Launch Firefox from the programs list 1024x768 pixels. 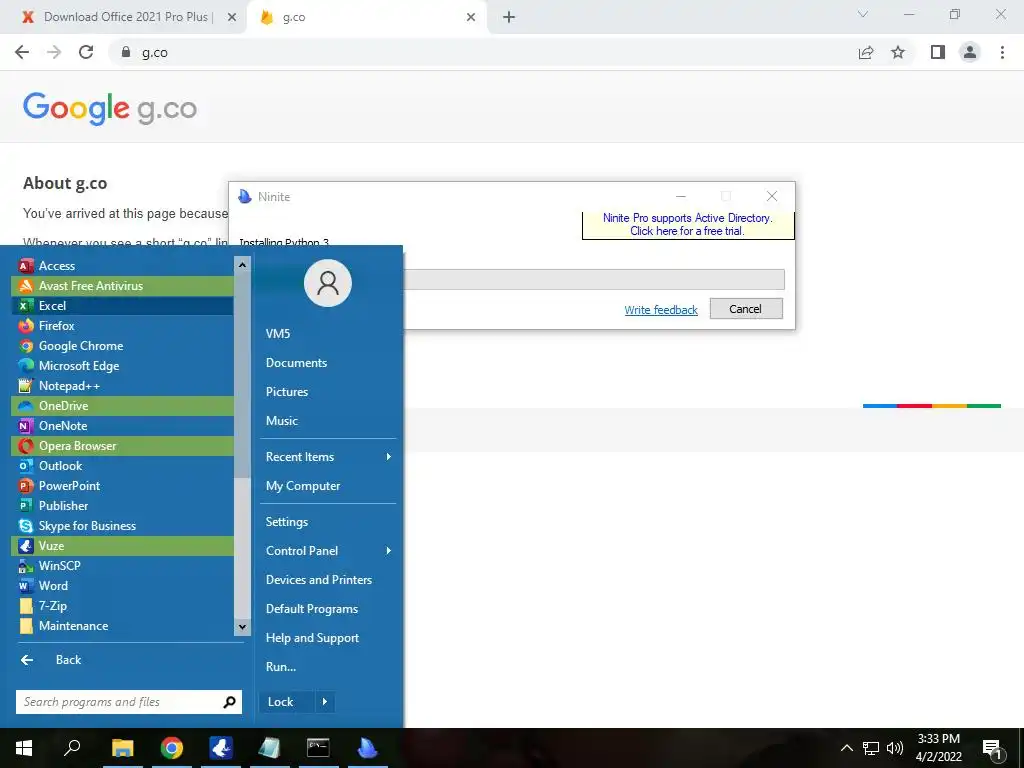point(122,326)
